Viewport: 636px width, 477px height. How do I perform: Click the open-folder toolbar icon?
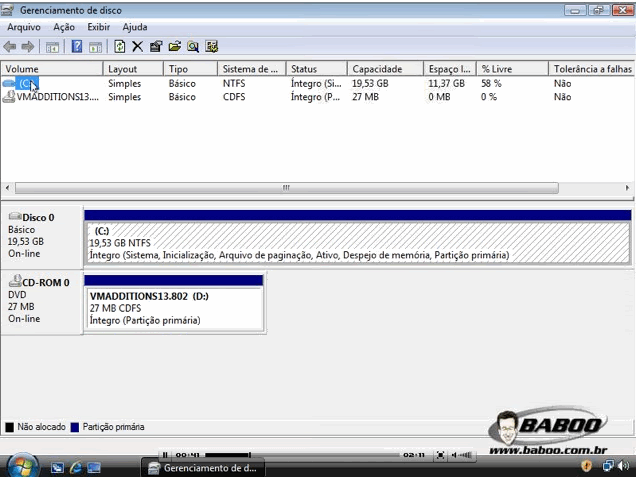tap(175, 47)
